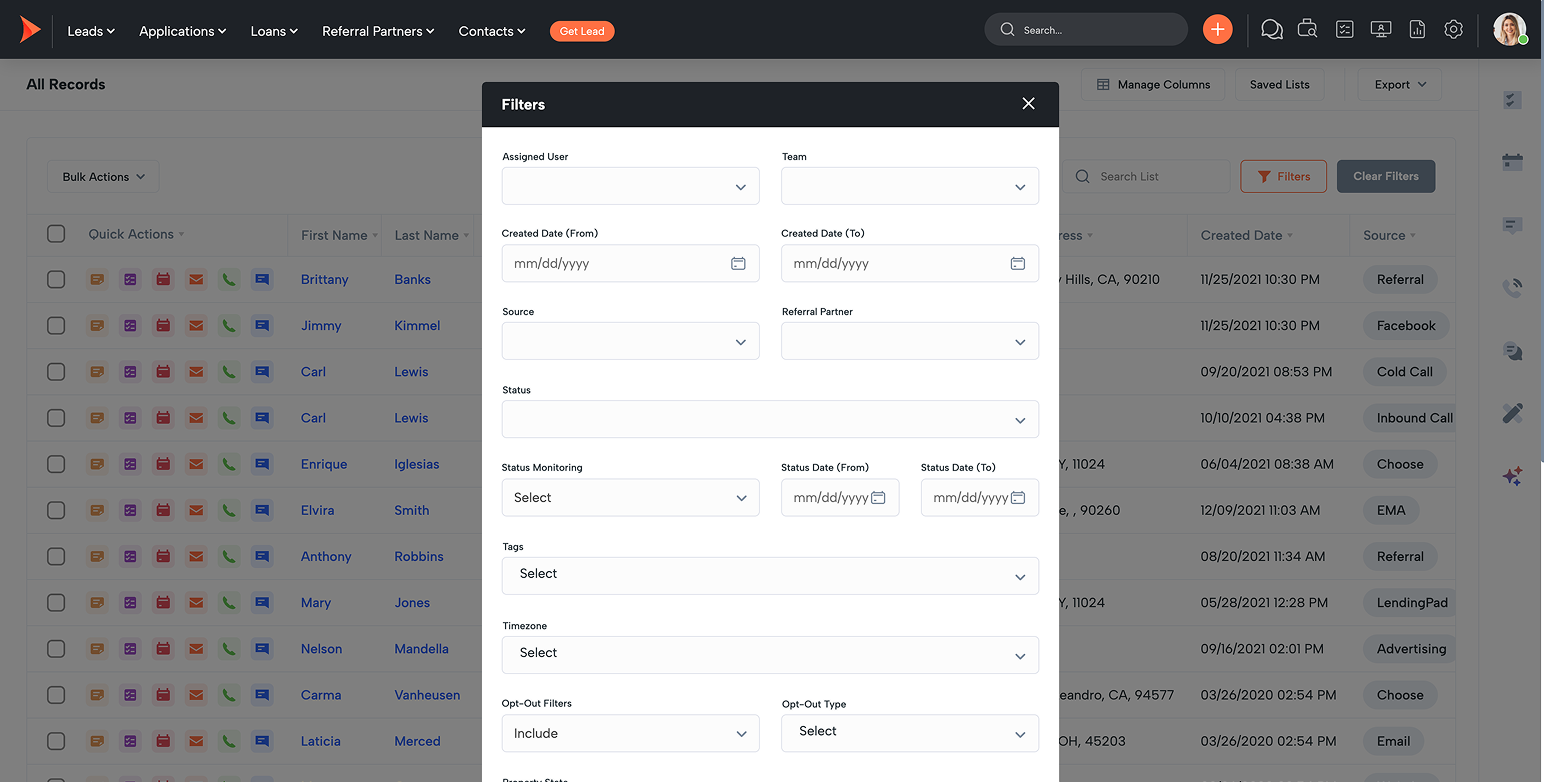The image size is (1544, 782).
Task: Open the Team dropdown
Action: click(x=910, y=186)
